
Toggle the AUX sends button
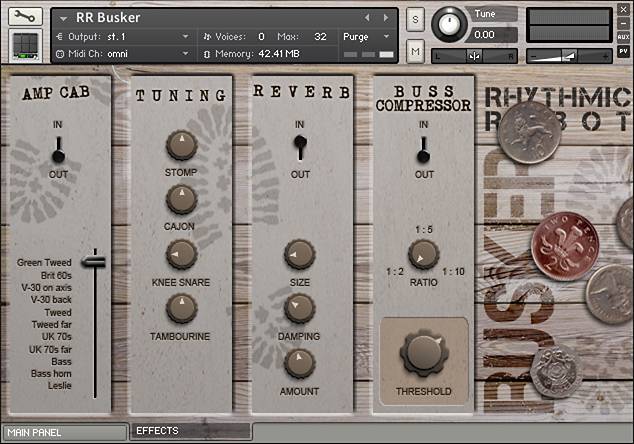click(623, 37)
